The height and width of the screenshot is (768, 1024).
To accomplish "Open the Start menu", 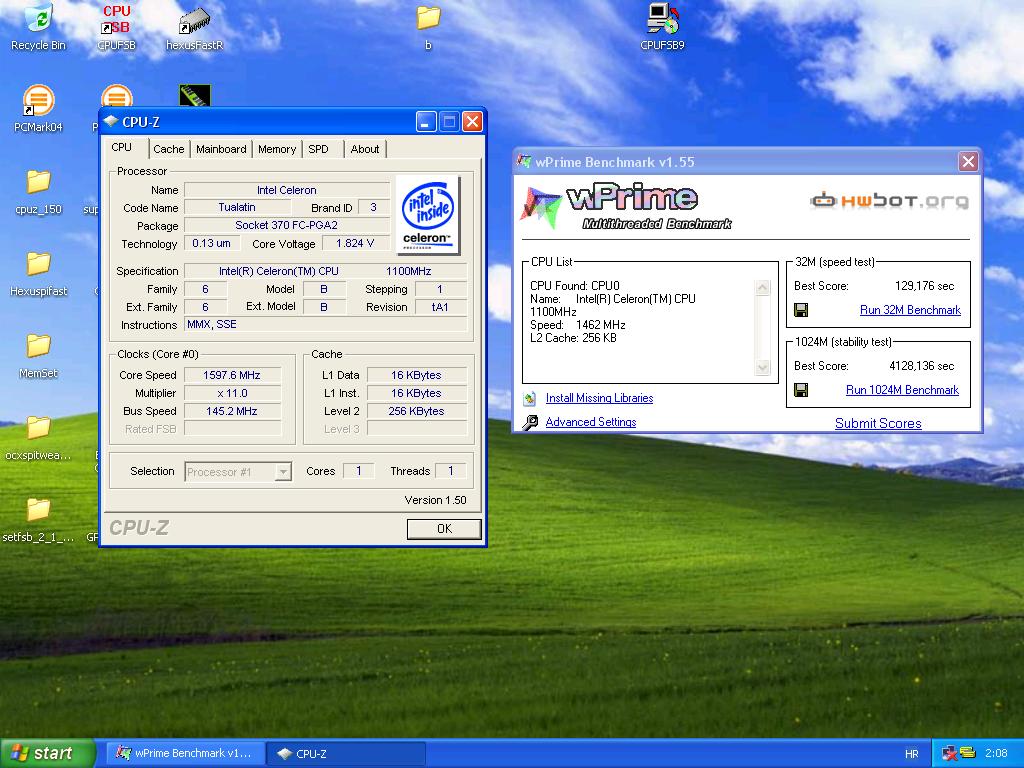I will pyautogui.click(x=47, y=754).
